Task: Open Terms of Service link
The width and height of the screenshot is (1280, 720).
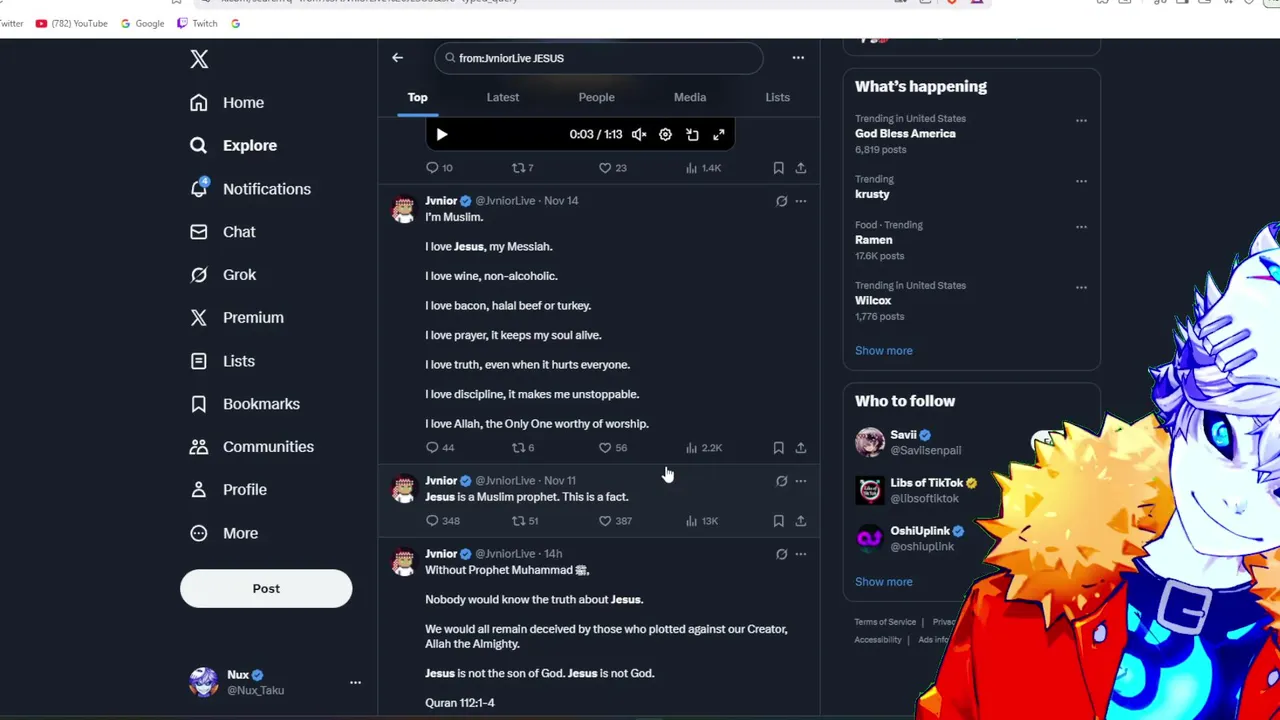Action: point(884,622)
